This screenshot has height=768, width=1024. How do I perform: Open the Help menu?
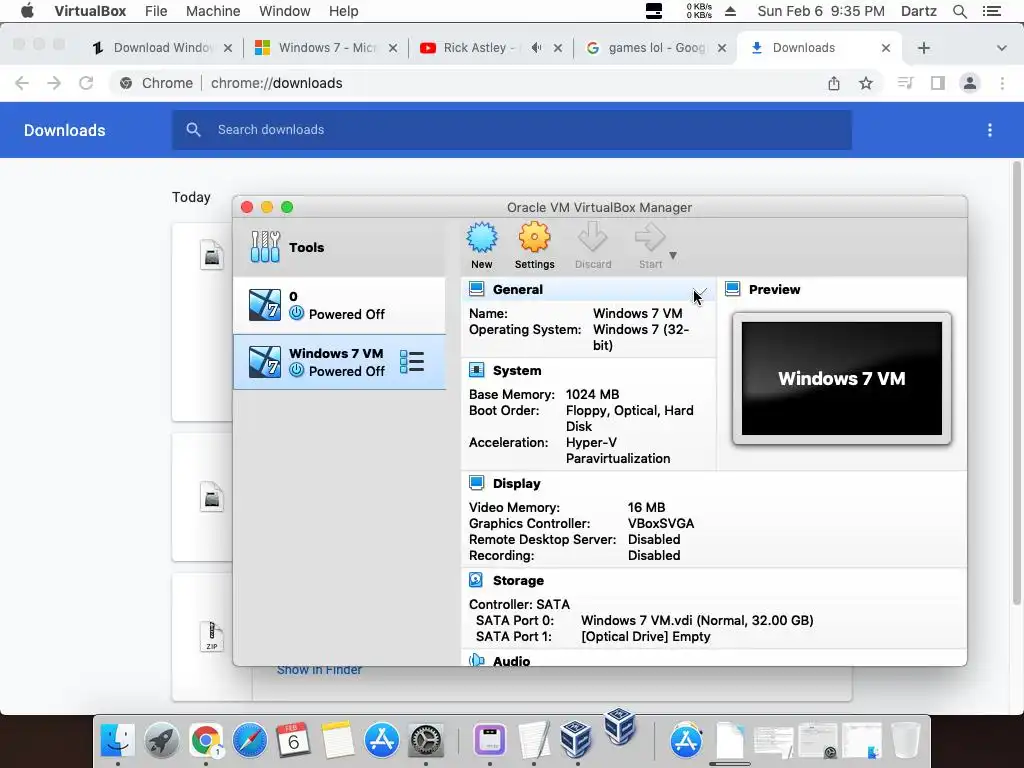coord(344,11)
